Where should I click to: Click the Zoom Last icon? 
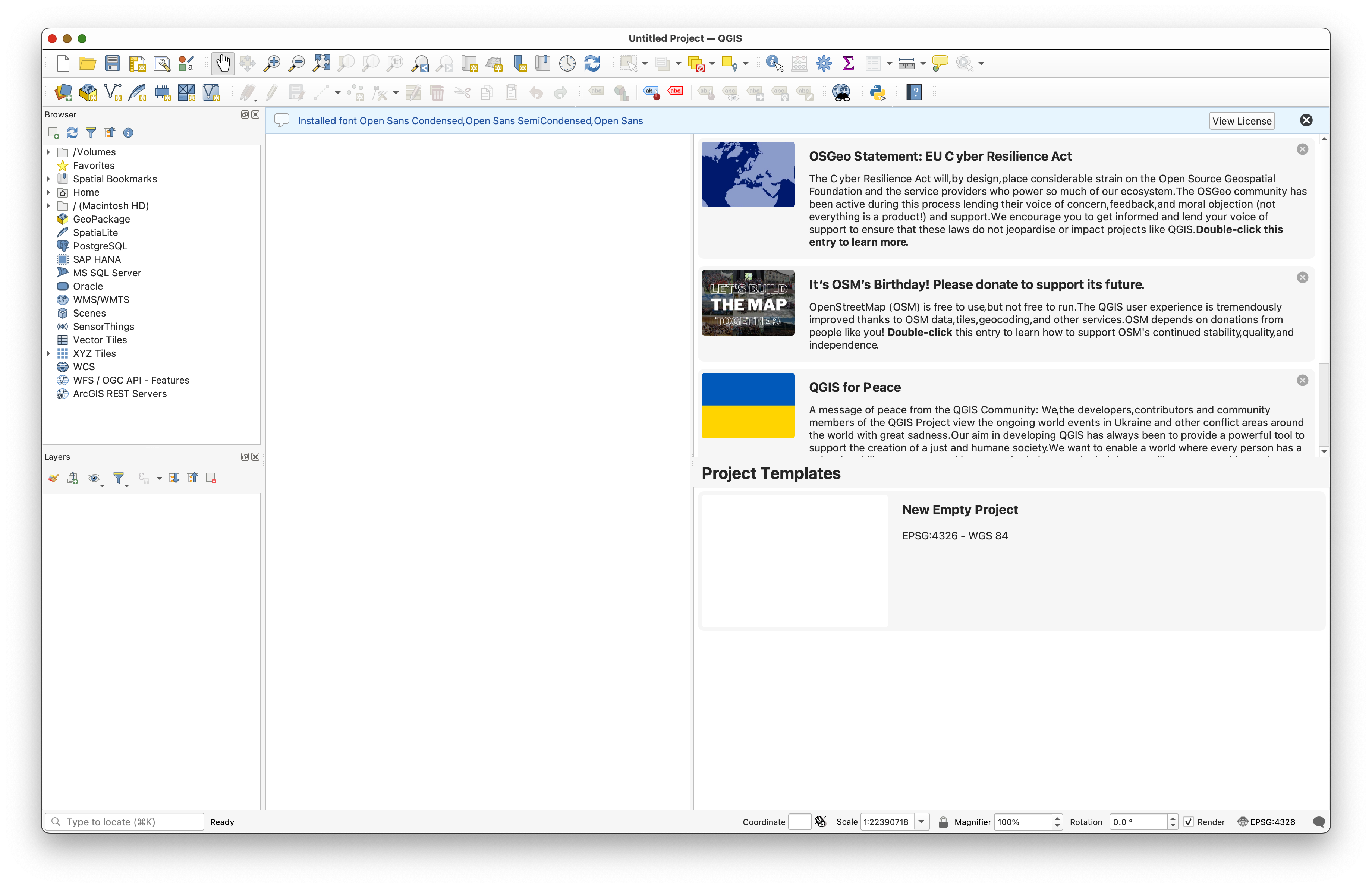(x=420, y=63)
